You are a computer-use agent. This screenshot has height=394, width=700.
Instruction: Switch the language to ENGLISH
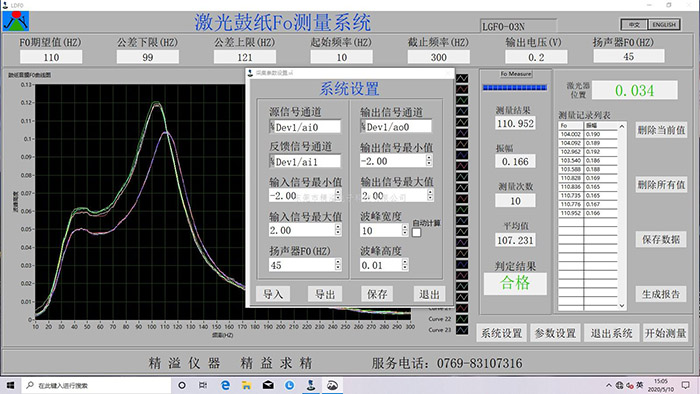click(664, 25)
